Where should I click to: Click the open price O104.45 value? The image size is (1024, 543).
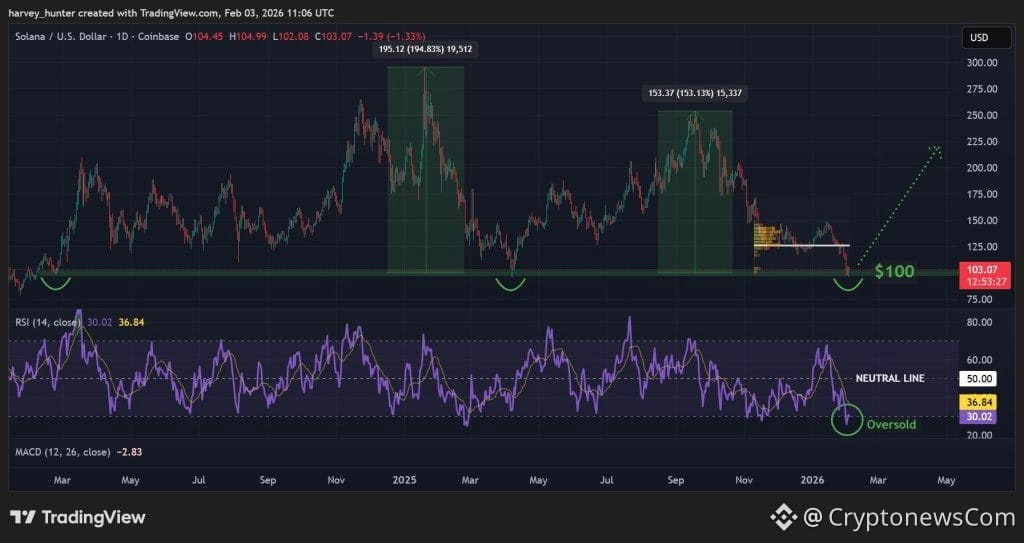[x=205, y=37]
